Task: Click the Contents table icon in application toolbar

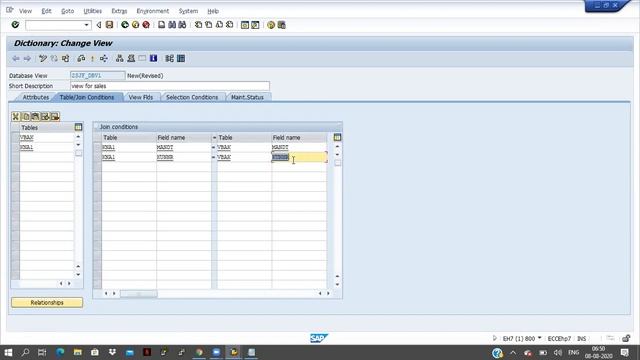Action: (x=181, y=58)
